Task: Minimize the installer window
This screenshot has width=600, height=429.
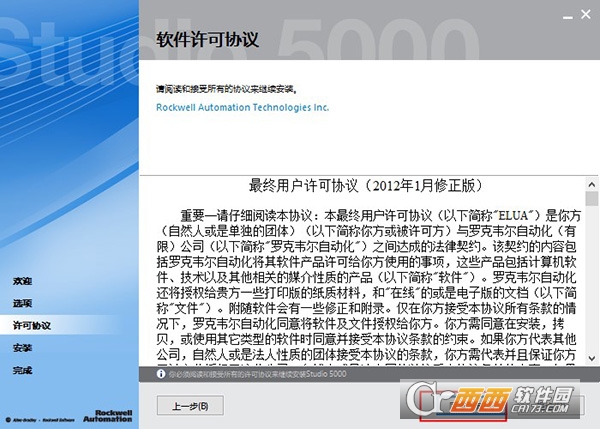Action: 567,16
